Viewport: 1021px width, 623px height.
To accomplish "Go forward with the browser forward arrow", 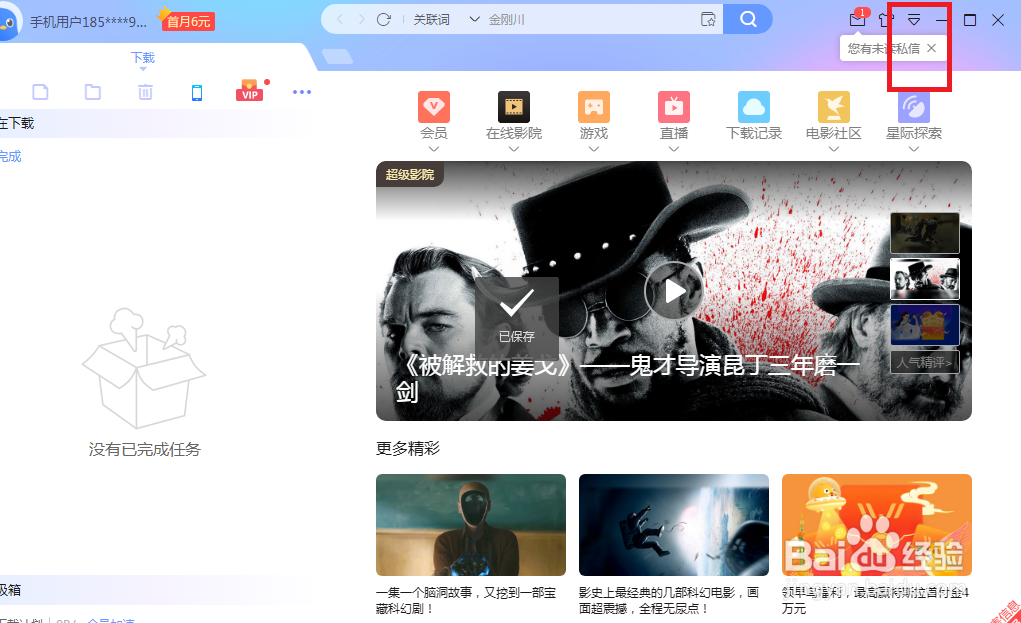I will coord(361,20).
